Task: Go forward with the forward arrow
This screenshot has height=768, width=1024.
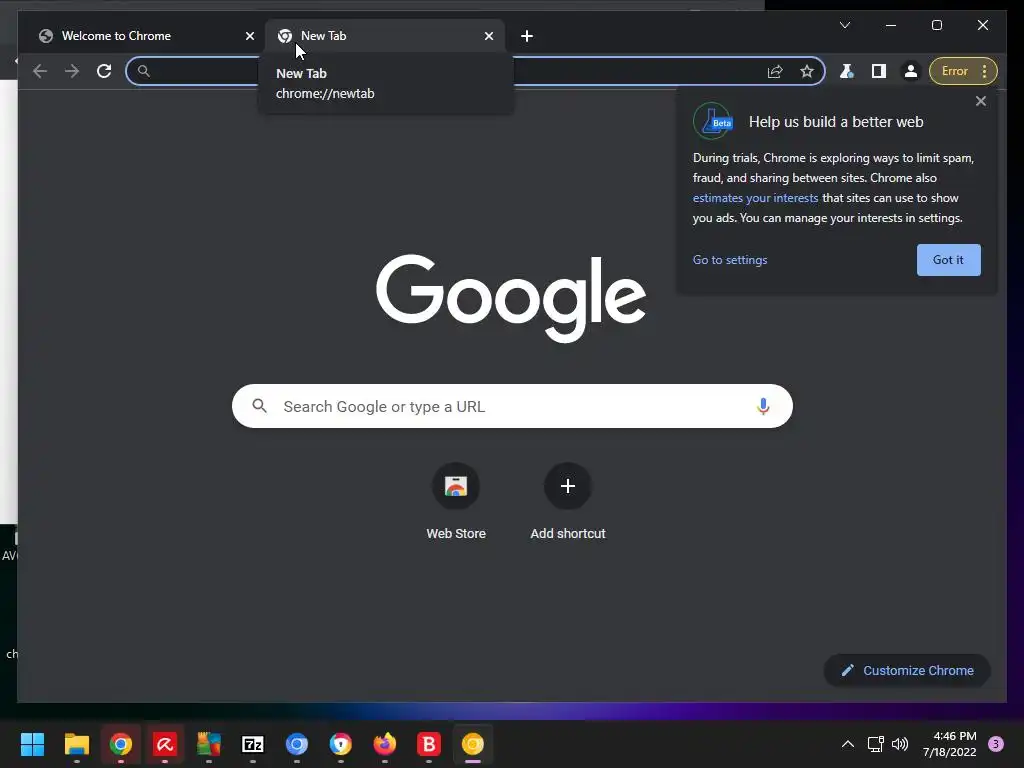Action: click(x=72, y=71)
